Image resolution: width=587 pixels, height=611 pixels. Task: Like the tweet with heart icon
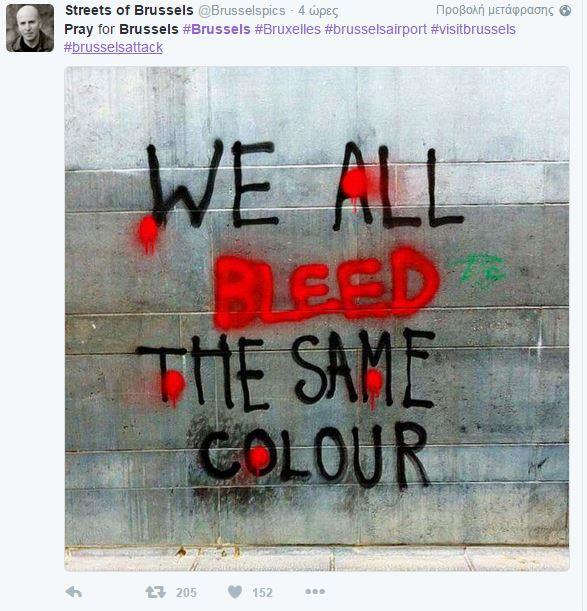235,592
